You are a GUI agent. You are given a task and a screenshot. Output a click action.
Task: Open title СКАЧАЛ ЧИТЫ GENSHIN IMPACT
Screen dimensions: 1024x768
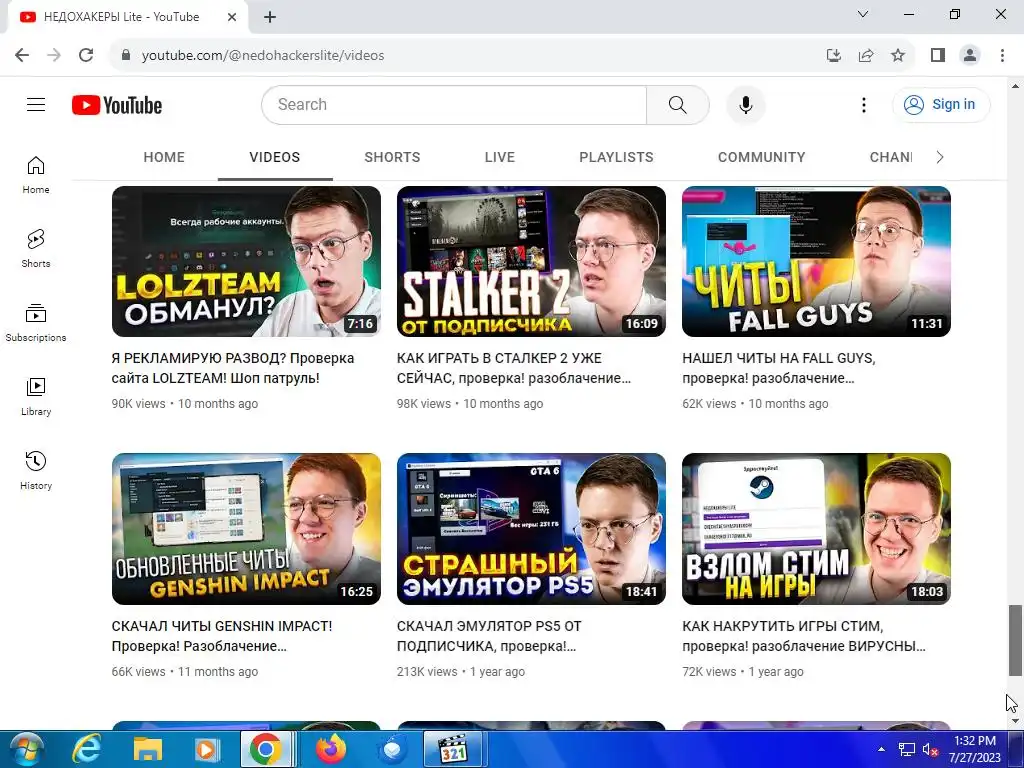pos(222,636)
